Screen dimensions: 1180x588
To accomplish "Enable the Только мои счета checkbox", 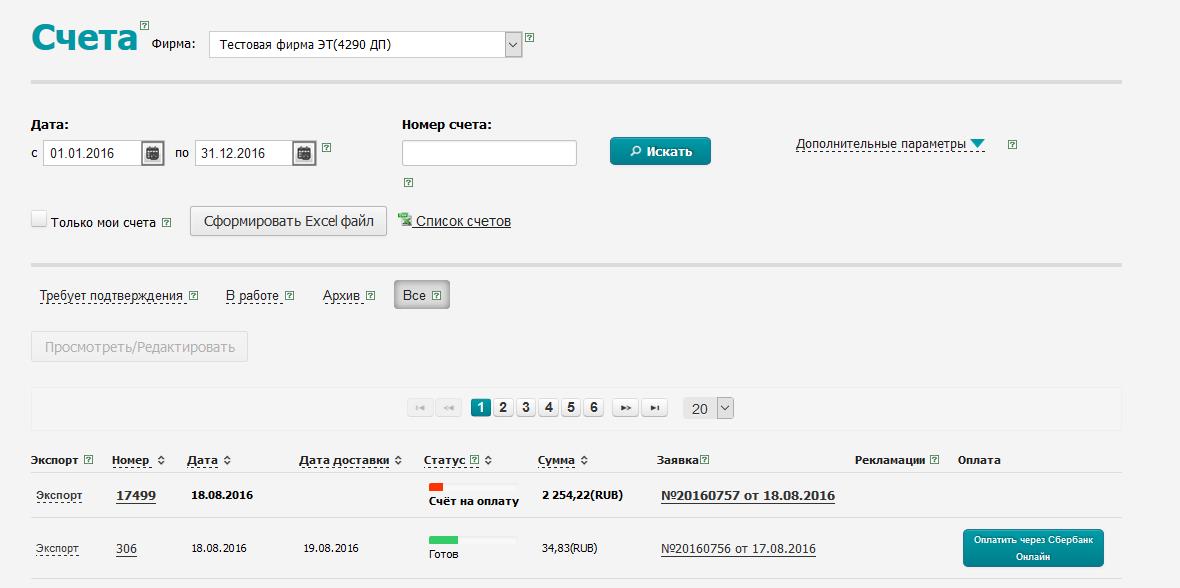I will click(39, 220).
